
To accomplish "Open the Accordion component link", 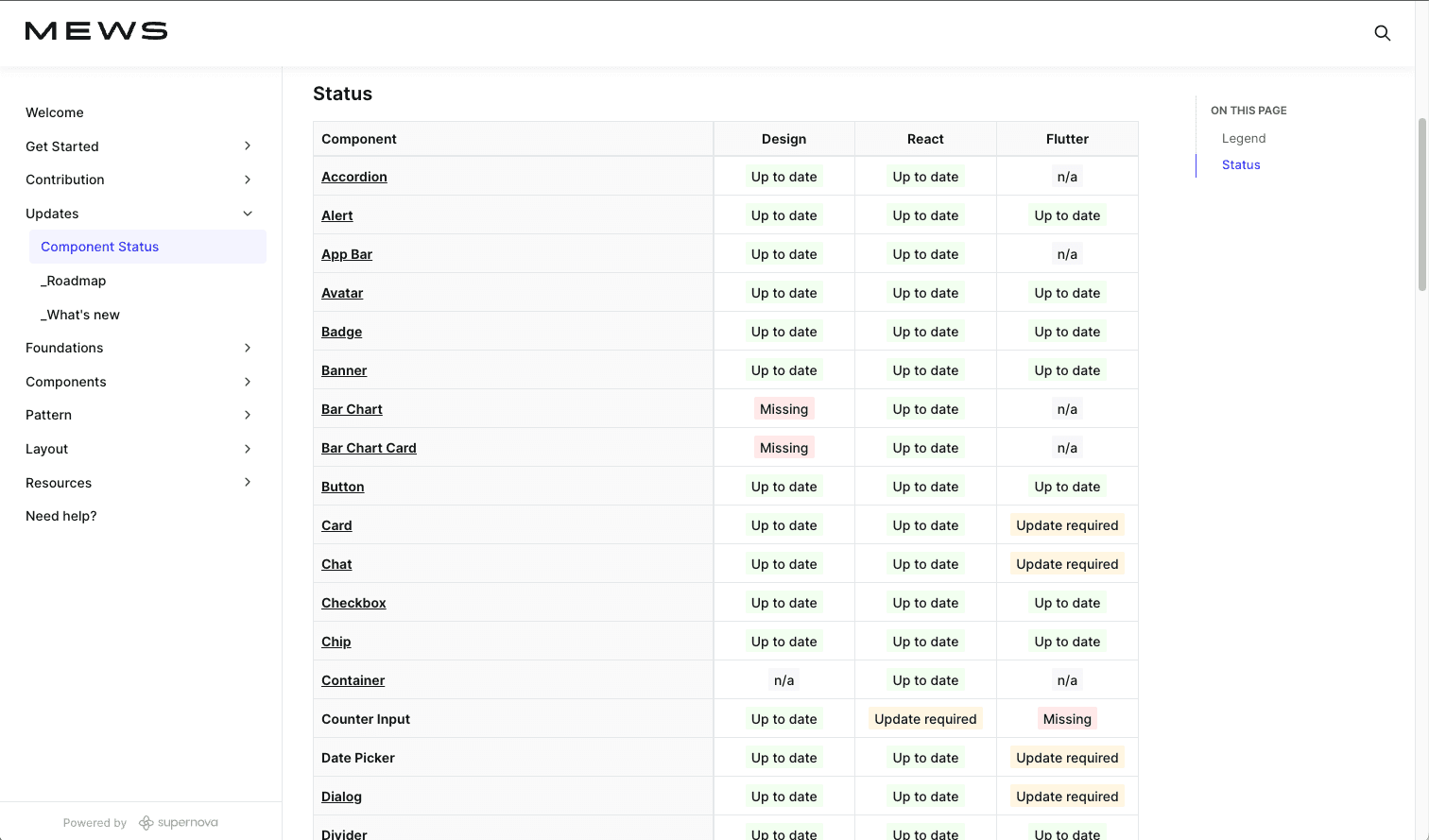I will (x=354, y=177).
